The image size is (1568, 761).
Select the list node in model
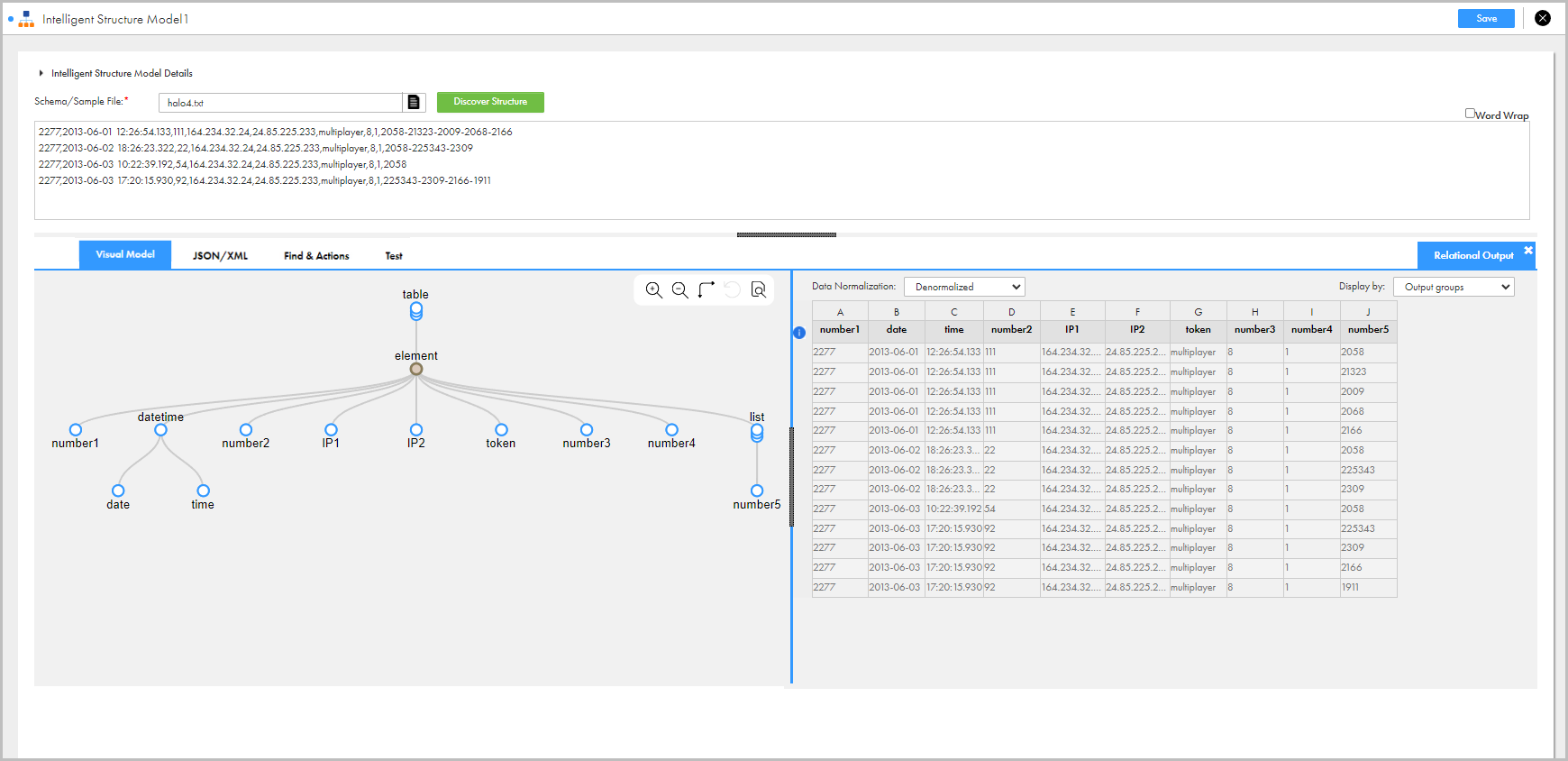pos(757,433)
